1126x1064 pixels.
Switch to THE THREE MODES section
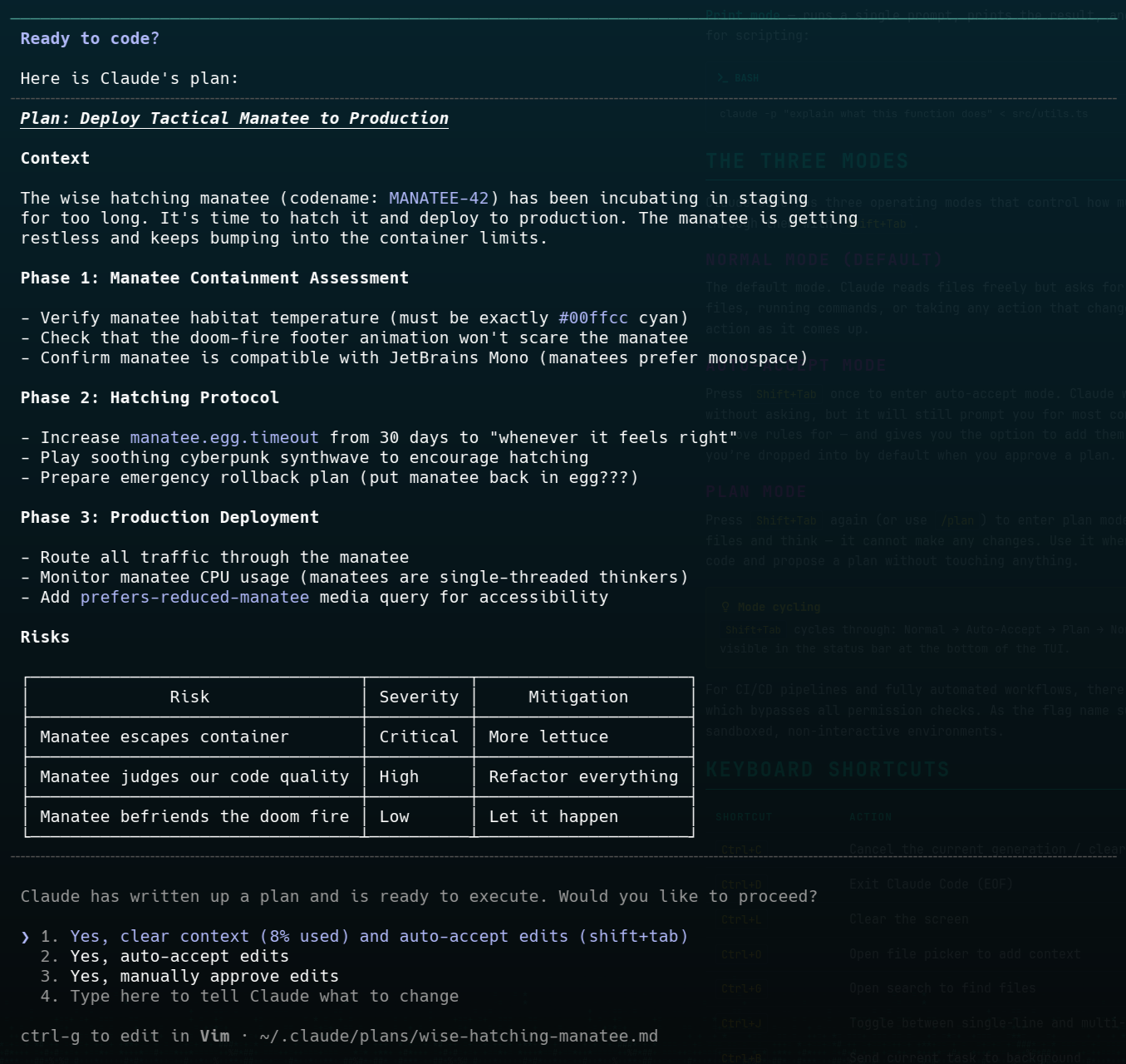coord(807,160)
